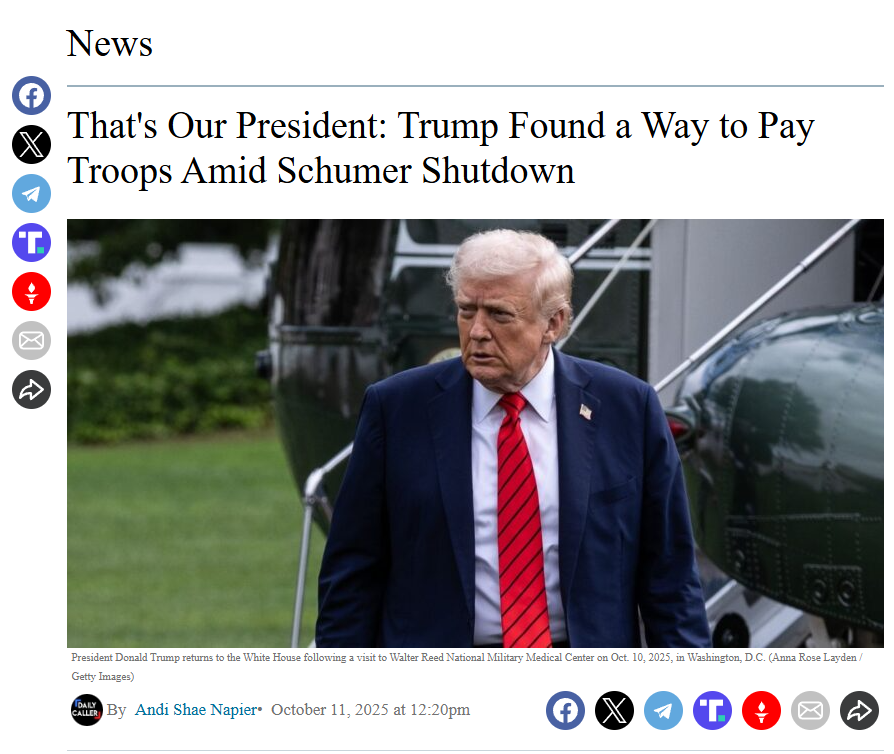894x754 pixels.
Task: Click the Daily Caller logo badge
Action: (87, 710)
